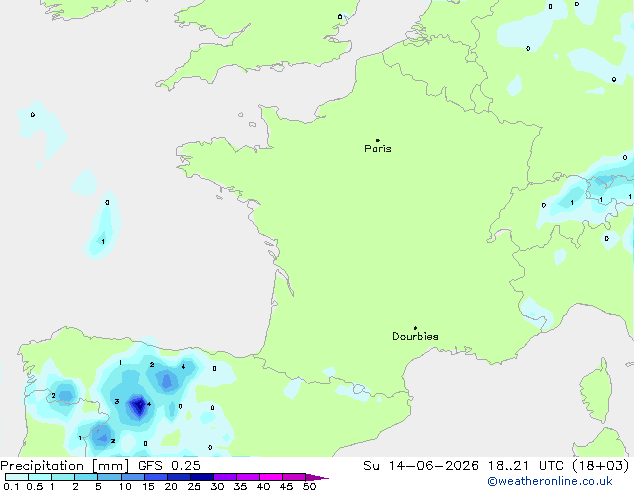Click the forecast date 'Su 14-06-2026'
The width and height of the screenshot is (634, 490).
421,466
